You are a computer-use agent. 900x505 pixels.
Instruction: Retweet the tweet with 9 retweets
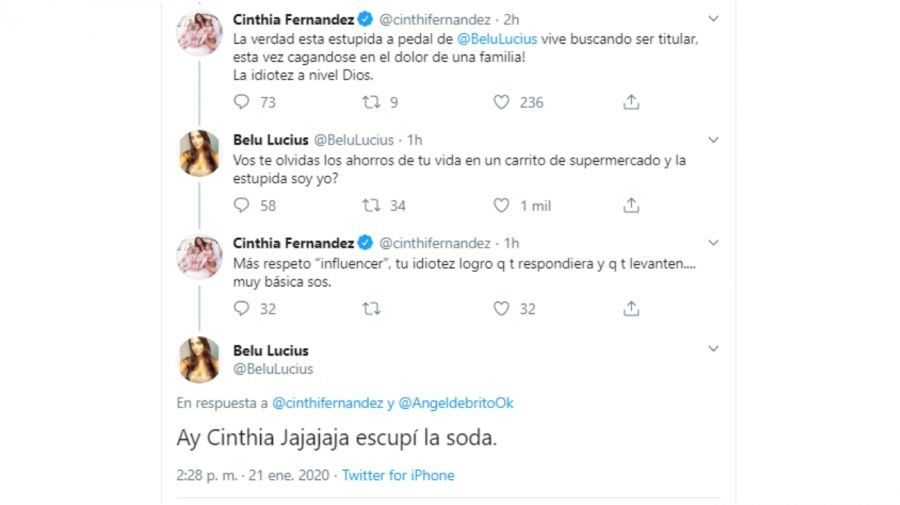tap(371, 102)
